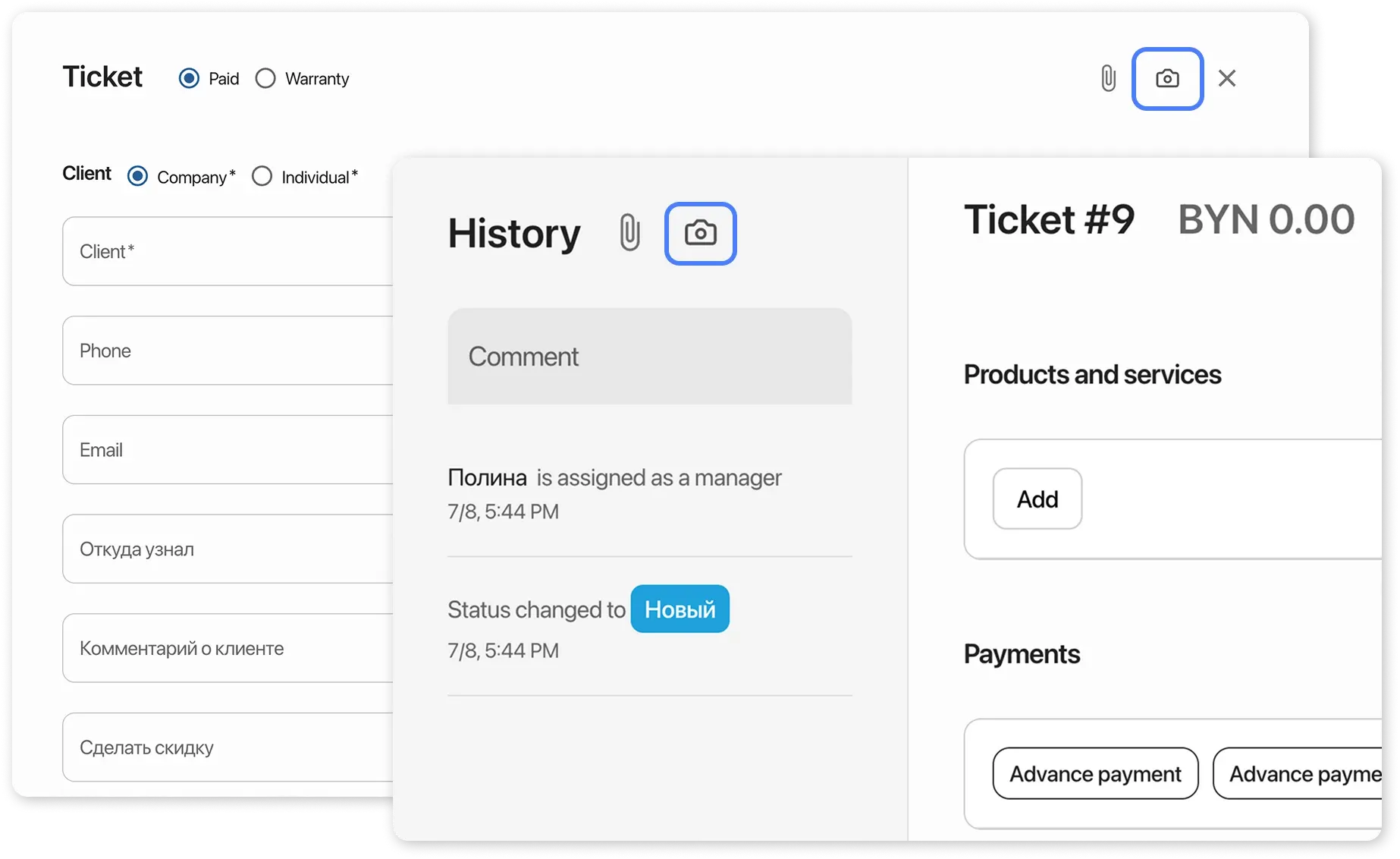
Task: Click the first Advance payment button
Action: (x=1095, y=774)
